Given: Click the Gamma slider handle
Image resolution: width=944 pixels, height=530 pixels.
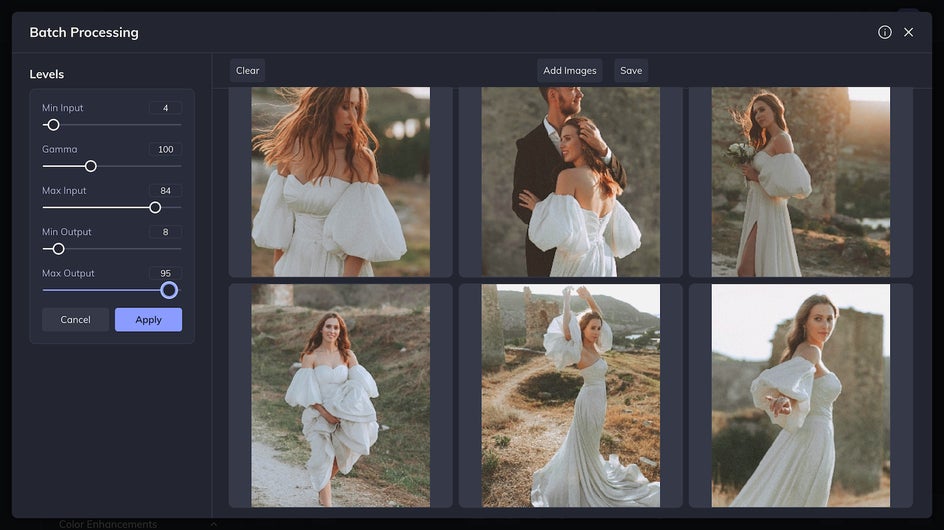Looking at the screenshot, I should [90, 166].
